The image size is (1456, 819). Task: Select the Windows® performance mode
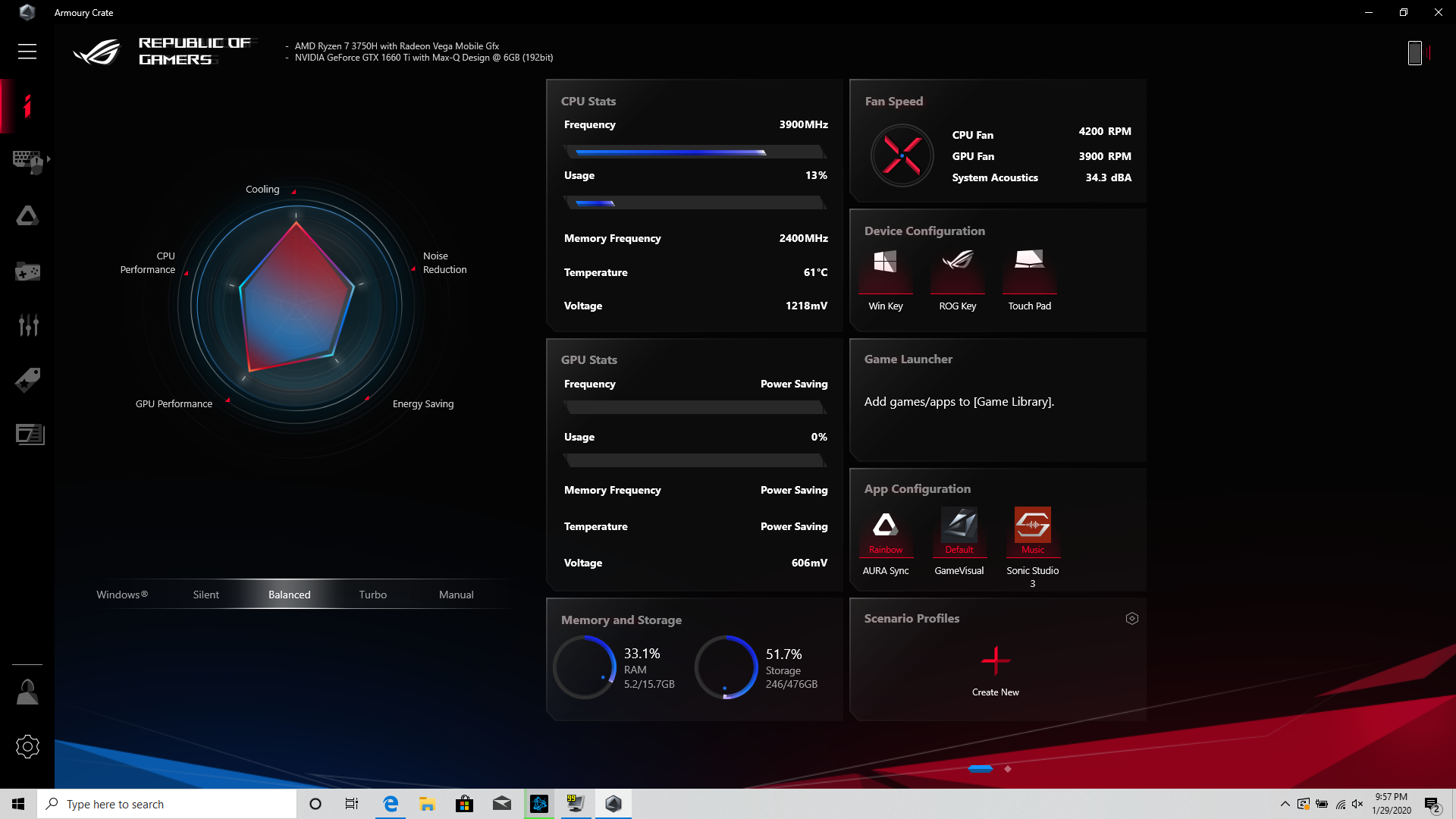(x=122, y=595)
